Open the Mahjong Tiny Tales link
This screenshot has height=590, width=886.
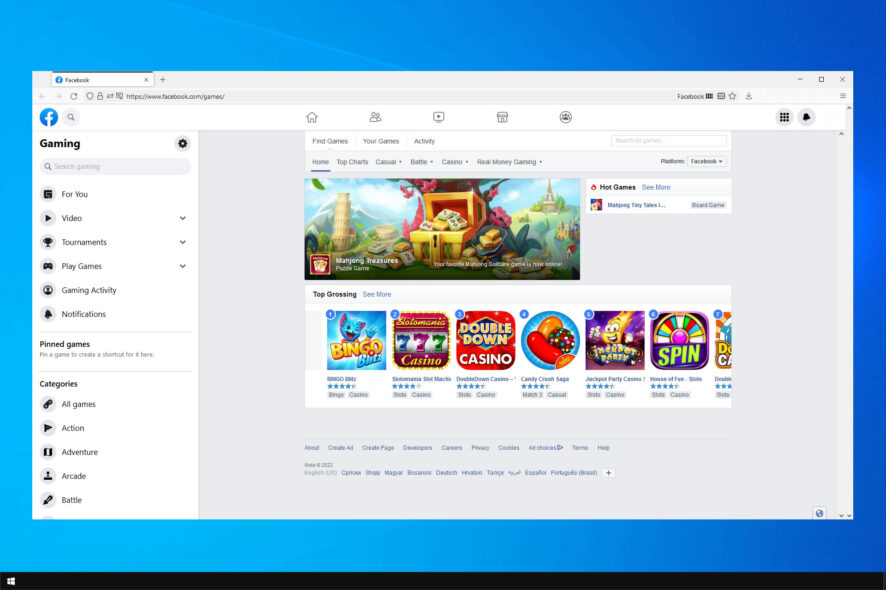(636, 205)
